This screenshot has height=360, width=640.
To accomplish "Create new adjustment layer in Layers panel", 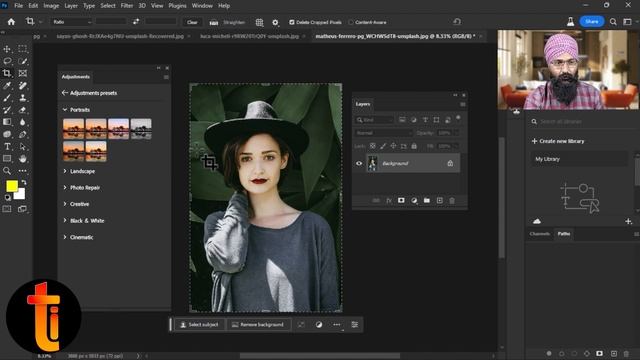I will [414, 200].
